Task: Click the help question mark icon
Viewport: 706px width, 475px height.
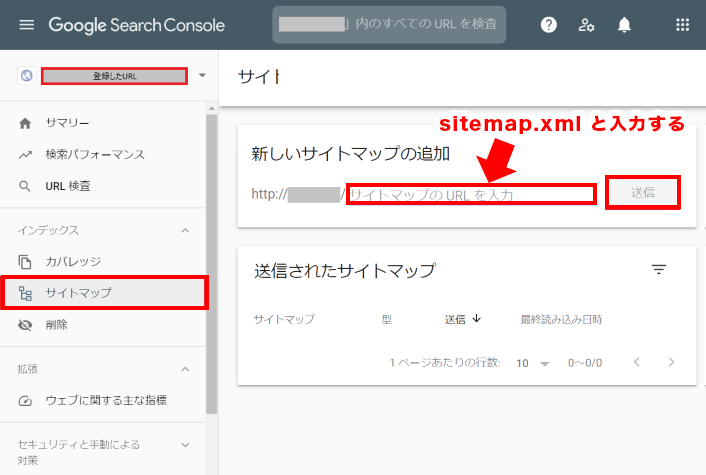Action: (548, 25)
